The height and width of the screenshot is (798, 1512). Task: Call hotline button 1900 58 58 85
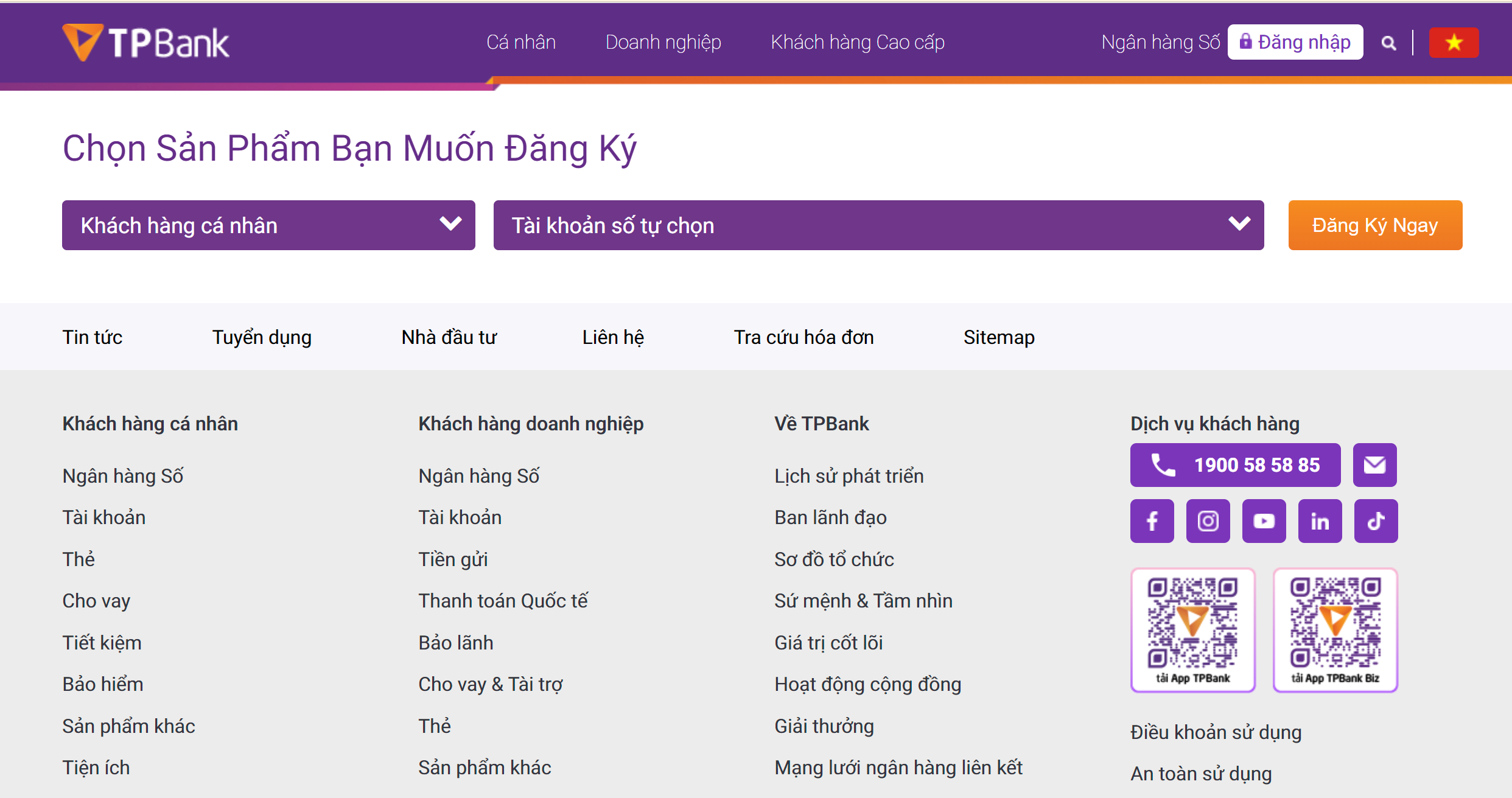pos(1235,465)
